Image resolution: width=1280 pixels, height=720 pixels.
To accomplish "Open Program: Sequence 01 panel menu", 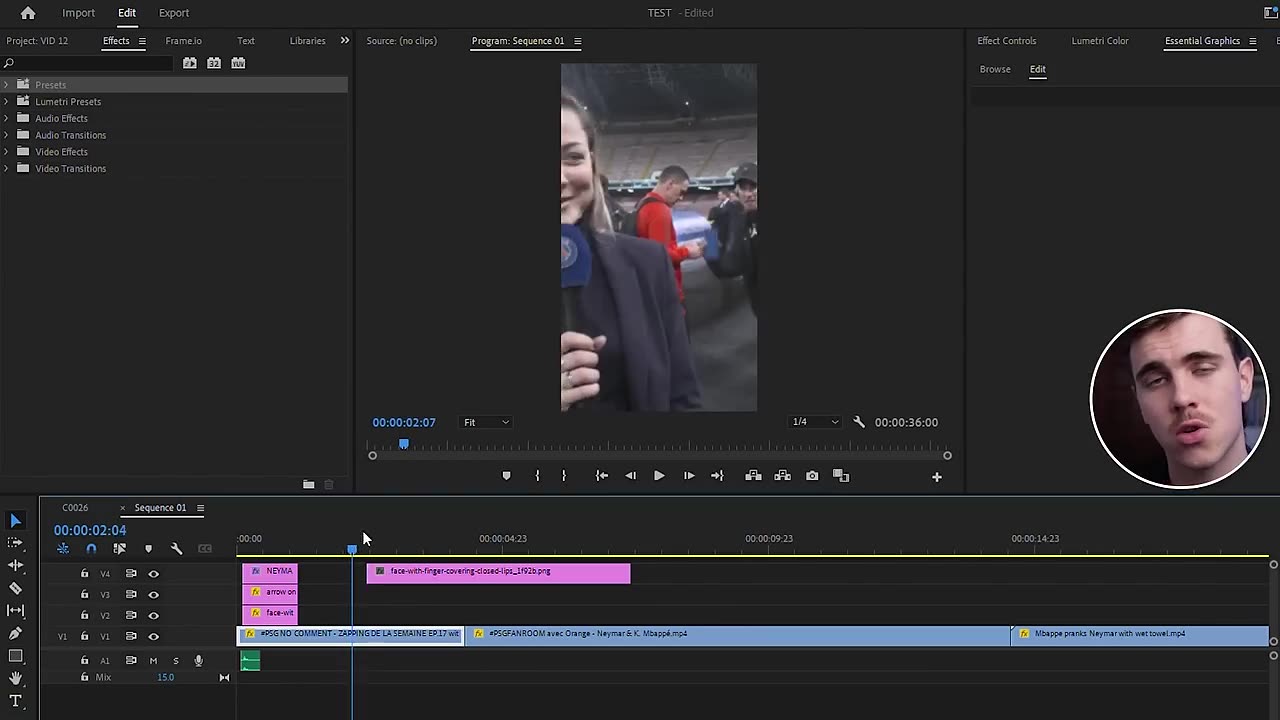I will (x=577, y=41).
